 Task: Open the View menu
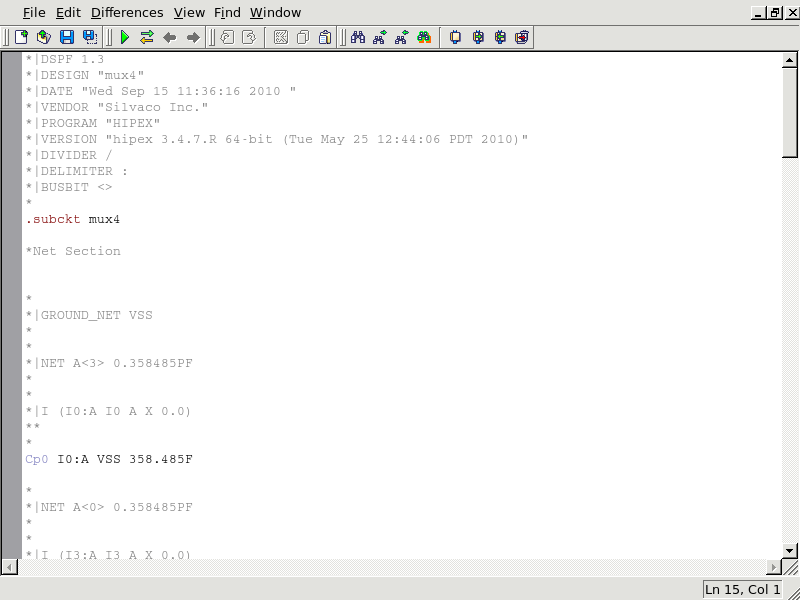(x=189, y=13)
